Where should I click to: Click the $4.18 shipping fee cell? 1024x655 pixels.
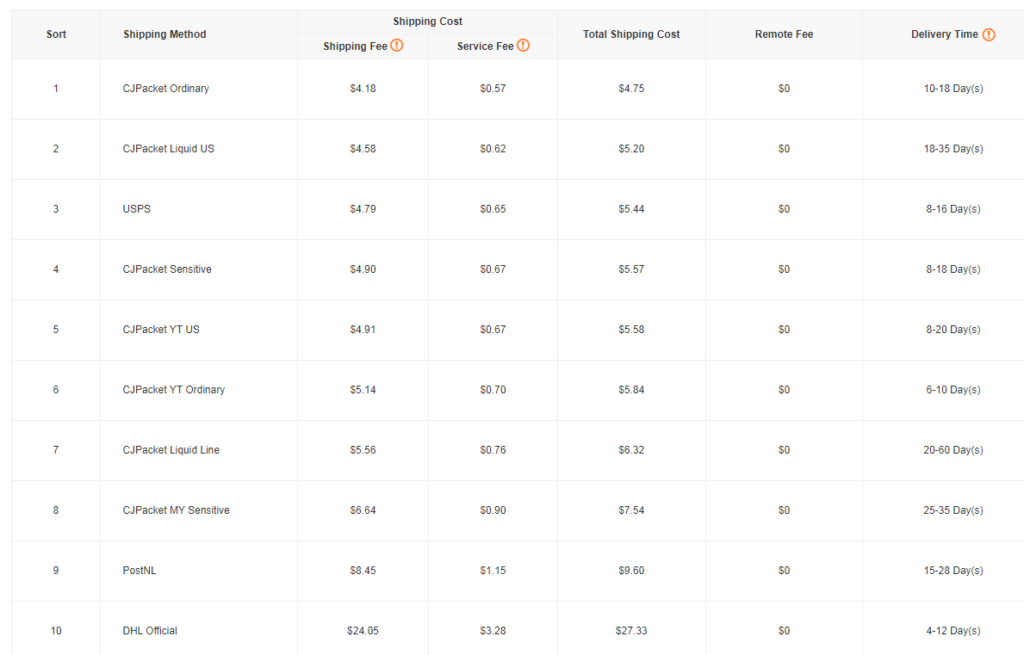point(362,88)
